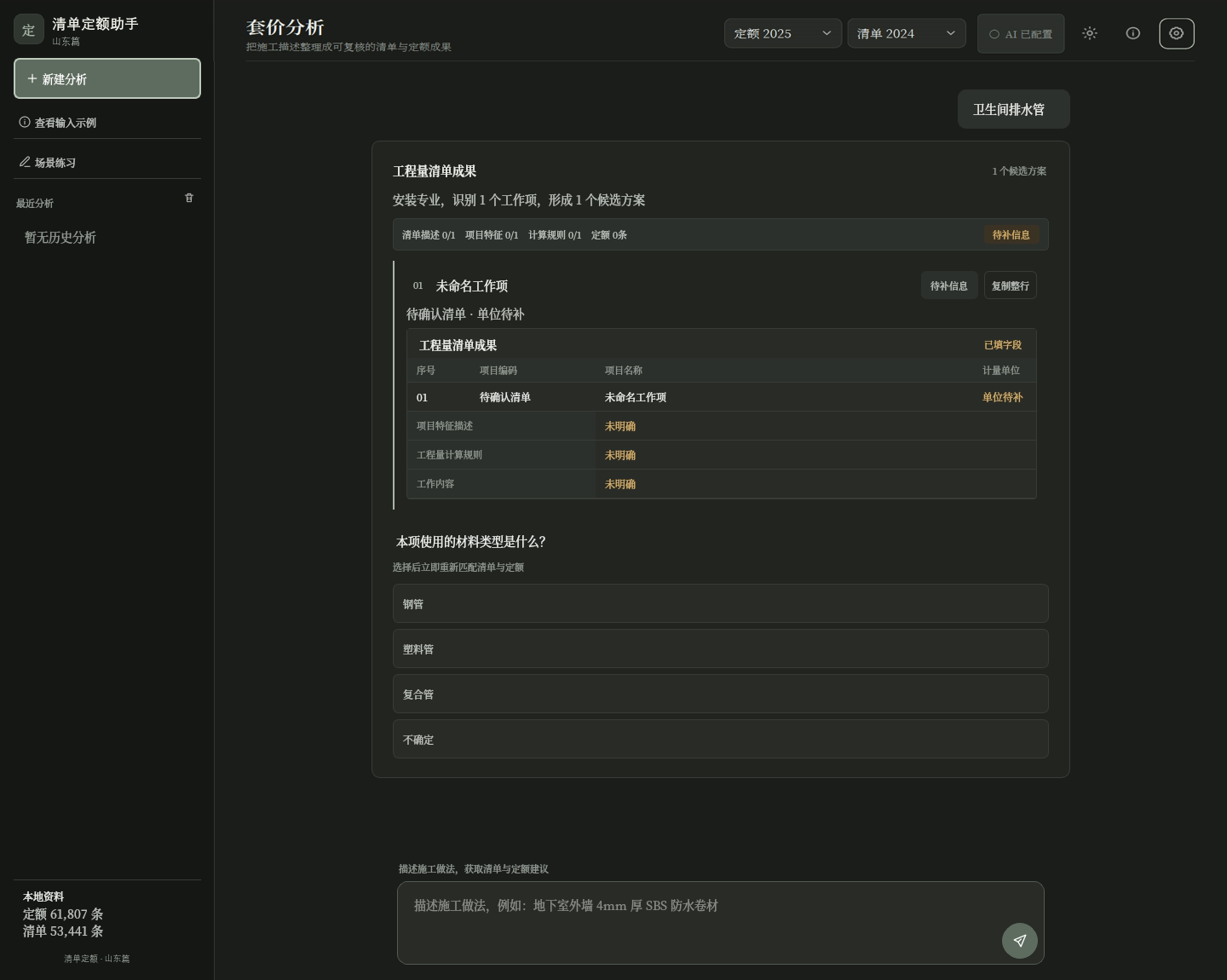1227x980 pixels.
Task: Click the 定额 61,807 条 count
Action: click(x=63, y=914)
